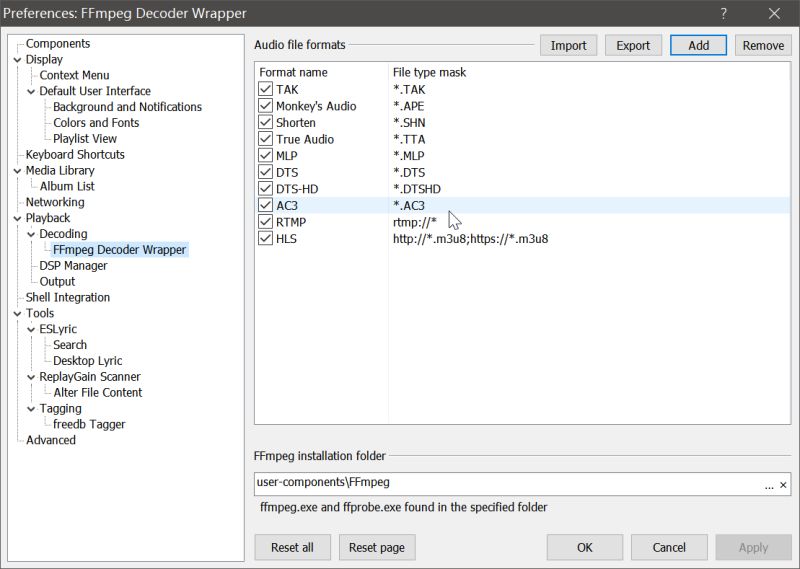The width and height of the screenshot is (800, 569).
Task: Uncheck the DTS format checkbox
Action: (265, 172)
